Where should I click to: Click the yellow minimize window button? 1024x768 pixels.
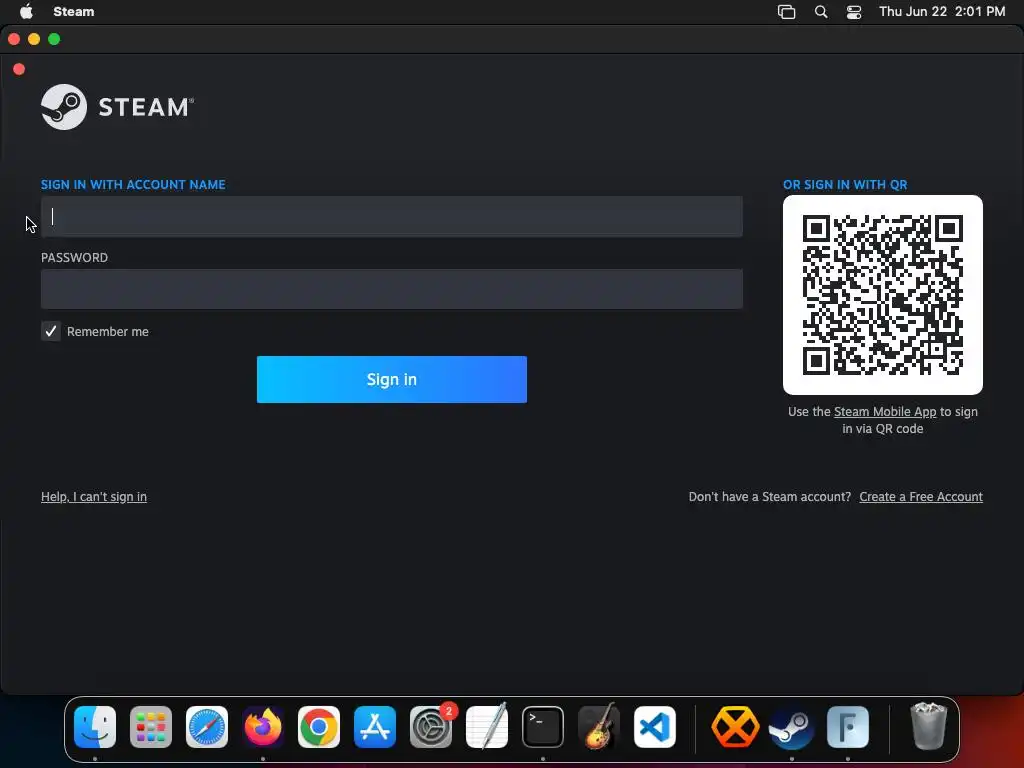pyautogui.click(x=34, y=39)
